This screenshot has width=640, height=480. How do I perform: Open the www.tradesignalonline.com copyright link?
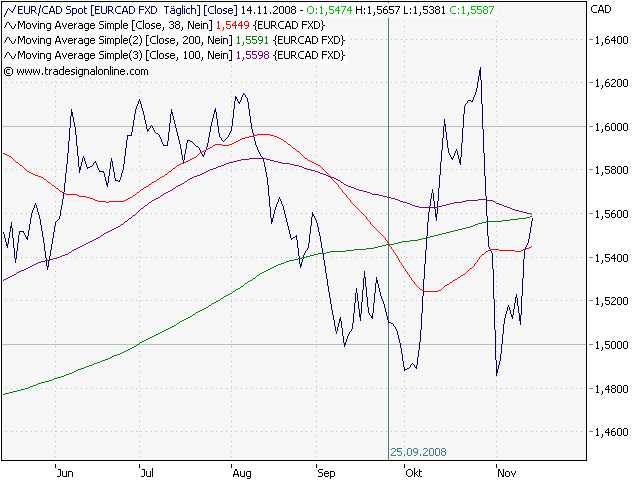coord(76,71)
